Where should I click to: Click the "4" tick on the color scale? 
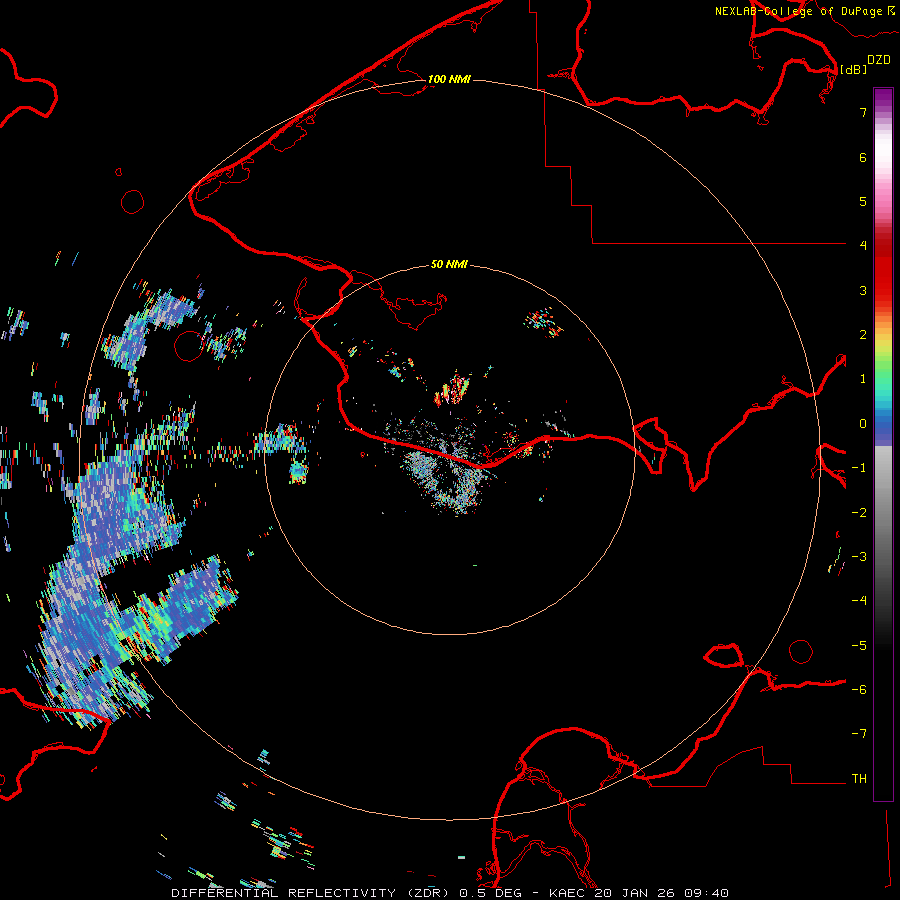(x=863, y=246)
